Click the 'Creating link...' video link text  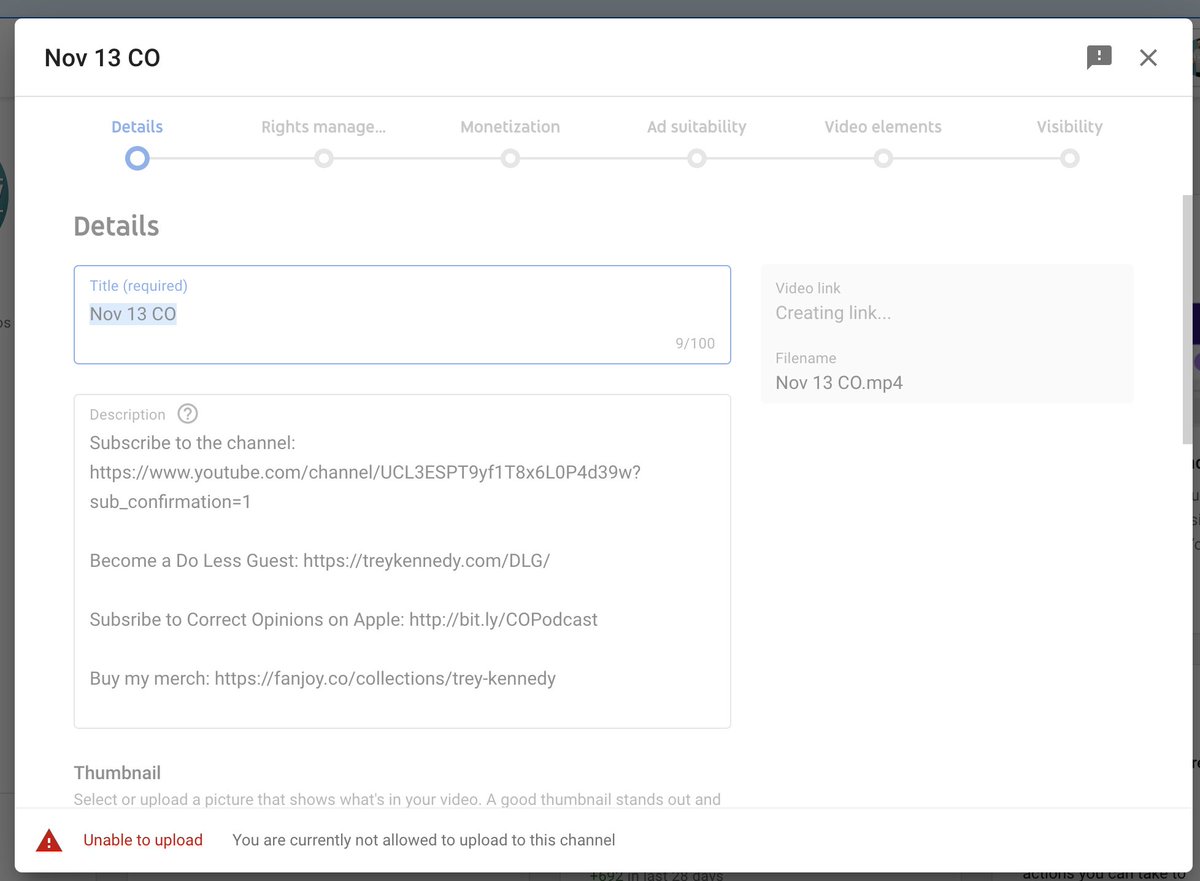833,313
